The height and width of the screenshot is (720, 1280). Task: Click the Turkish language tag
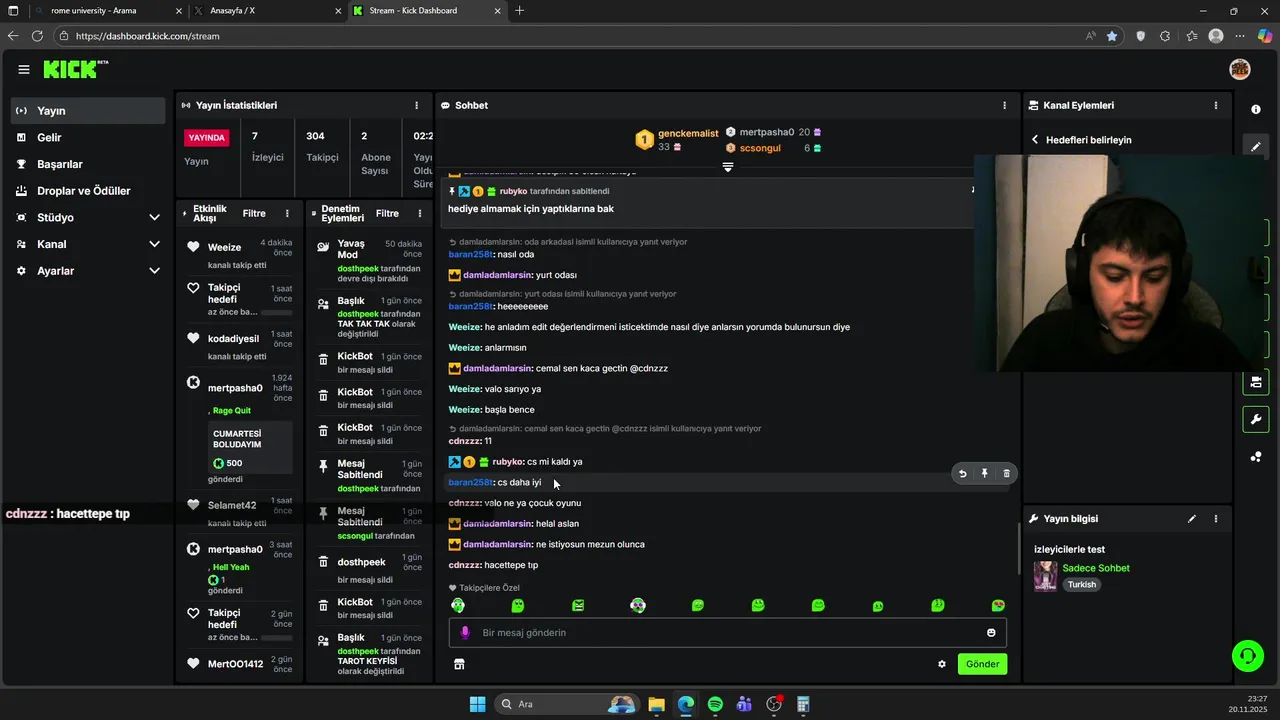1081,585
